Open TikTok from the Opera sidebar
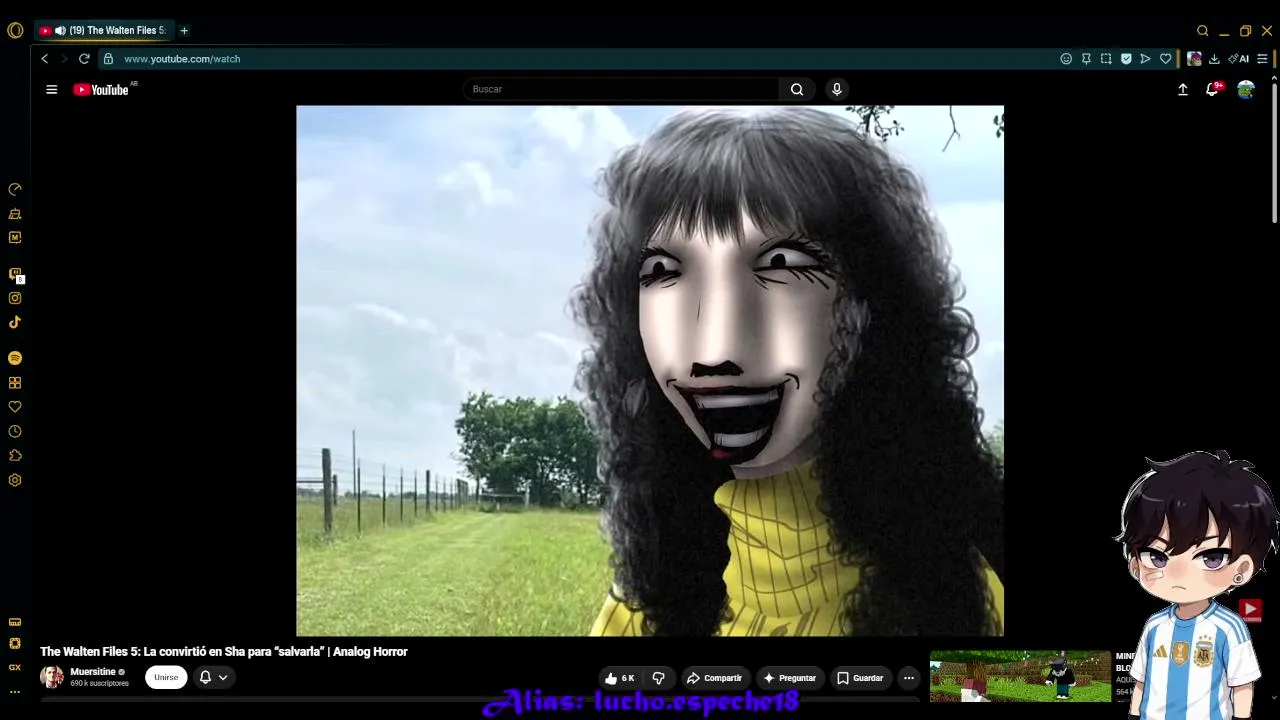1280x720 pixels. [15, 322]
